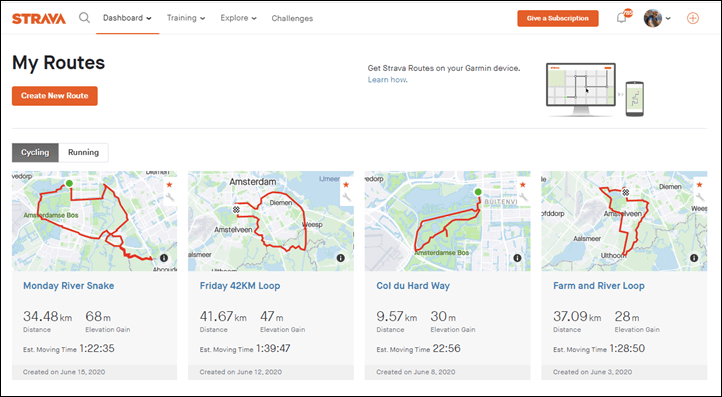Open the Col du Hard Way route title
Screen dimensions: 722x397
[413, 286]
